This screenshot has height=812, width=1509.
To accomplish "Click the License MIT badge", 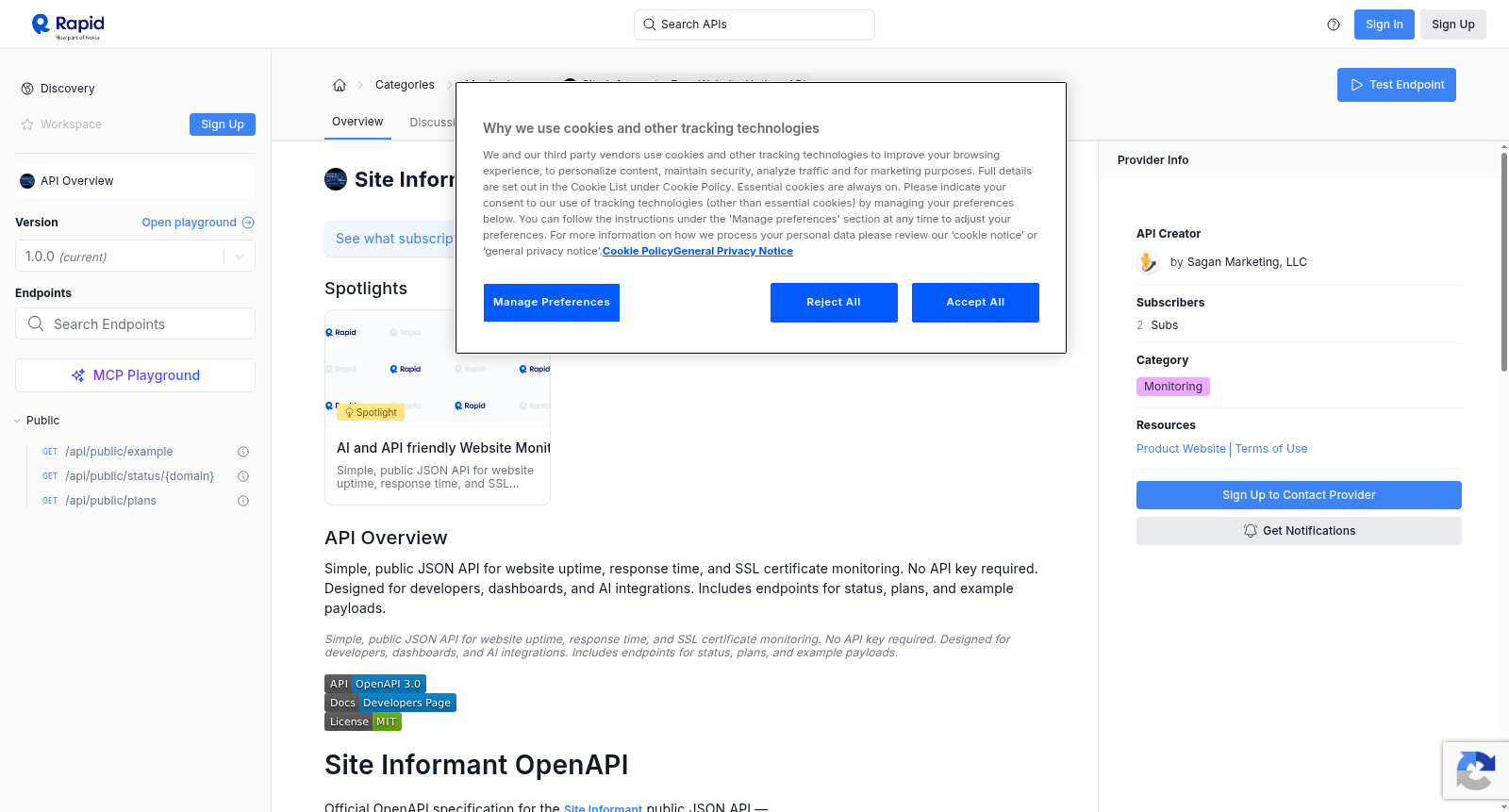I will 363,721.
